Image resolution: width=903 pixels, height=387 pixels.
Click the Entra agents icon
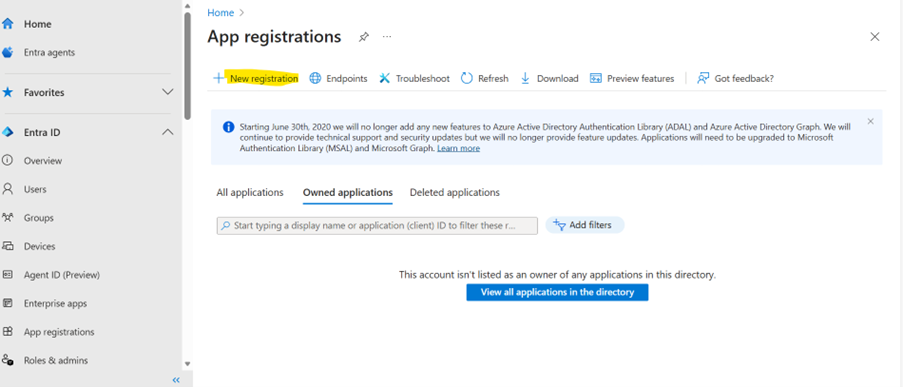pyautogui.click(x=7, y=52)
